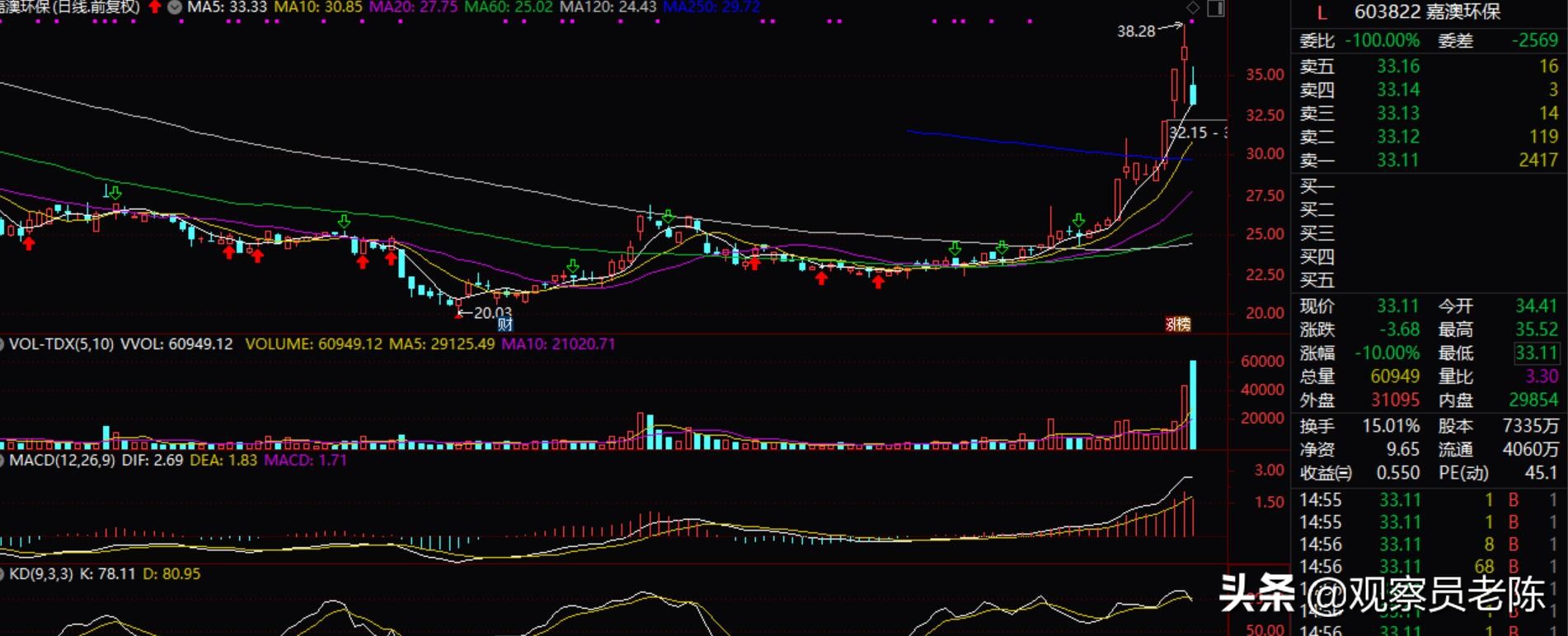Click the 现价 33.11 field

(x=1359, y=306)
